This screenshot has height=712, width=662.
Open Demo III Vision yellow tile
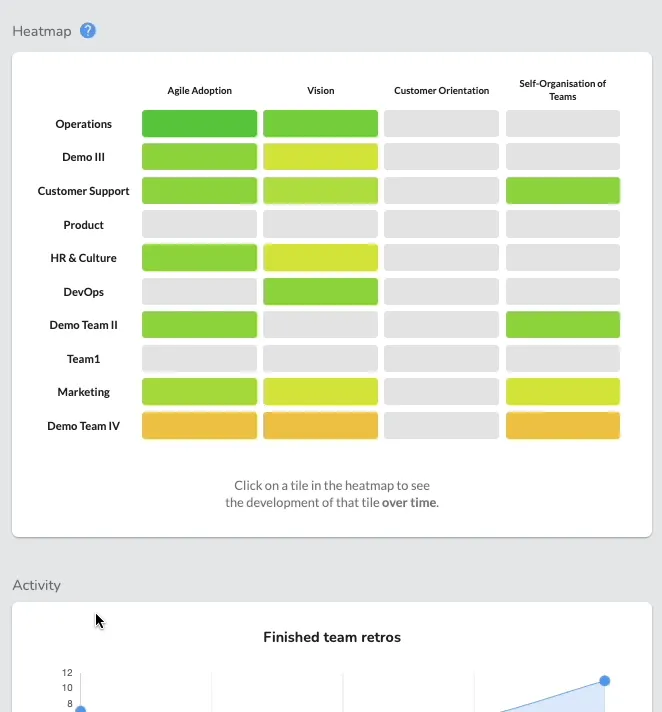pyautogui.click(x=320, y=157)
